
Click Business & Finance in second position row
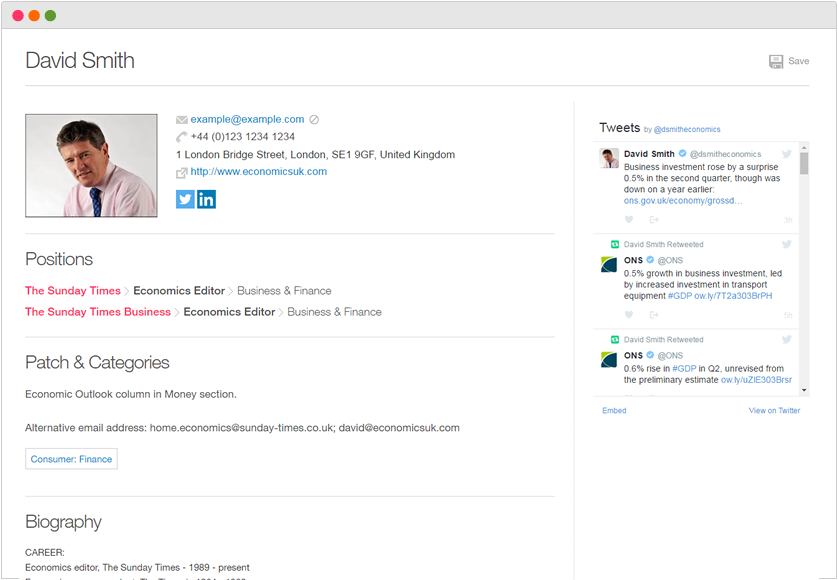(335, 312)
